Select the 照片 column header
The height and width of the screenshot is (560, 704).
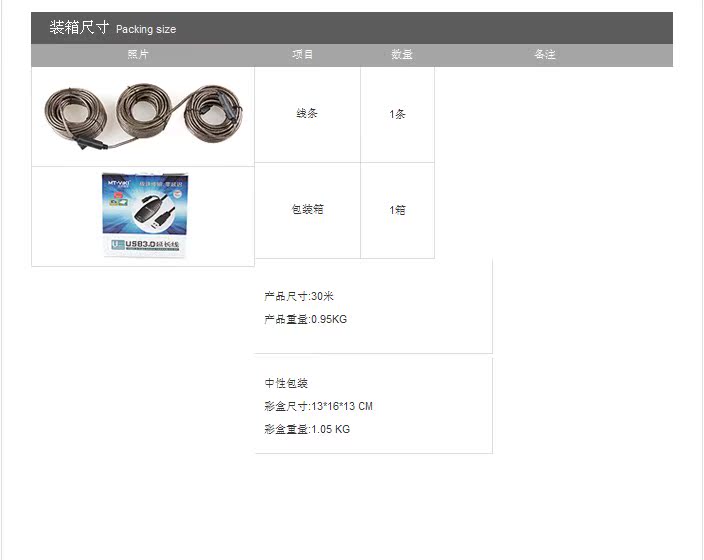pos(137,54)
